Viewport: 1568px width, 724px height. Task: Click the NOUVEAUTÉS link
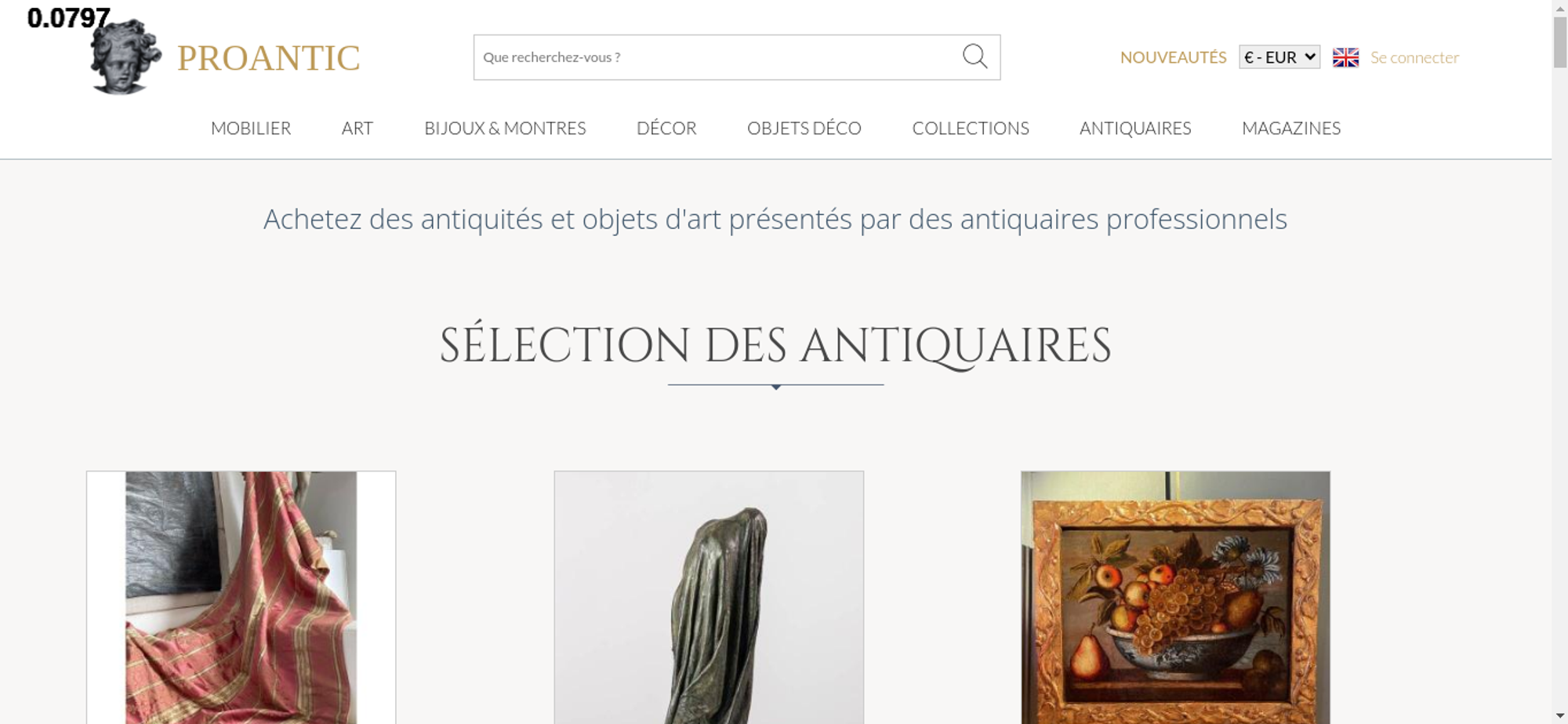click(x=1173, y=57)
